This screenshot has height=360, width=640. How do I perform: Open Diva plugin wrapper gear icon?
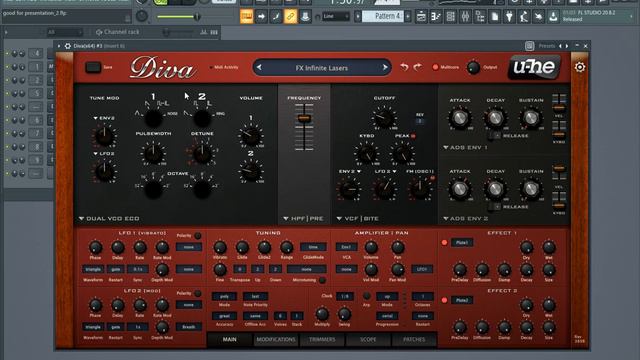pyautogui.click(x=68, y=46)
